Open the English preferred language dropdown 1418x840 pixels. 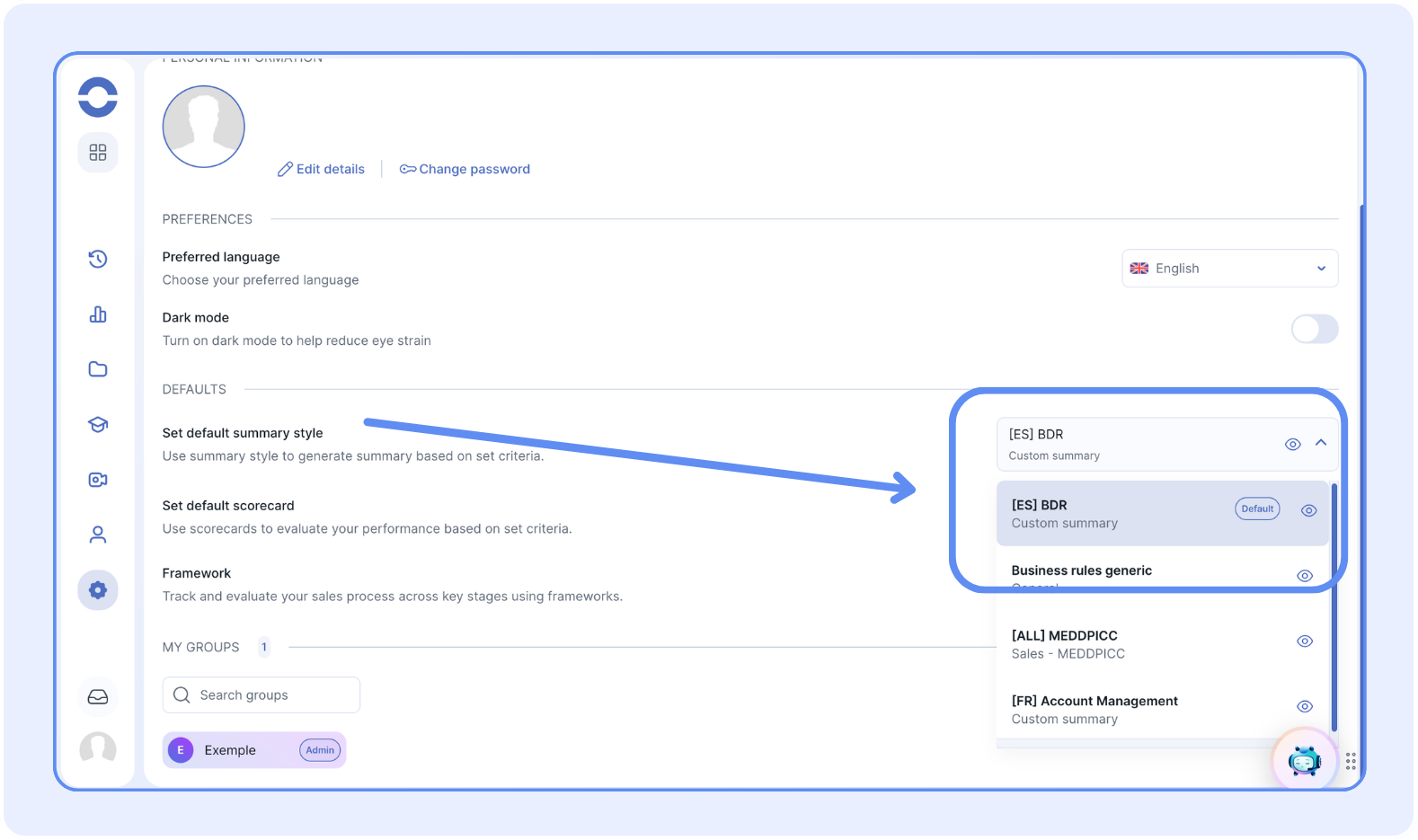pyautogui.click(x=1228, y=269)
